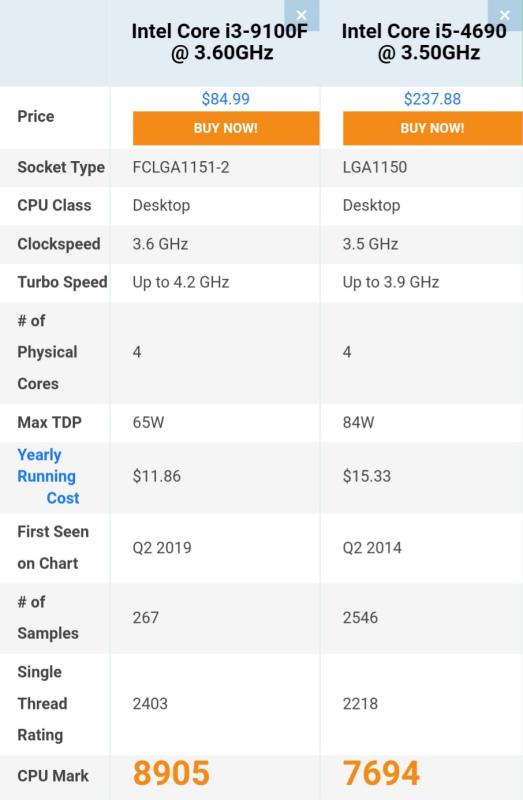Click the 7694 CPU Mark score
523x800 pixels.
point(381,773)
